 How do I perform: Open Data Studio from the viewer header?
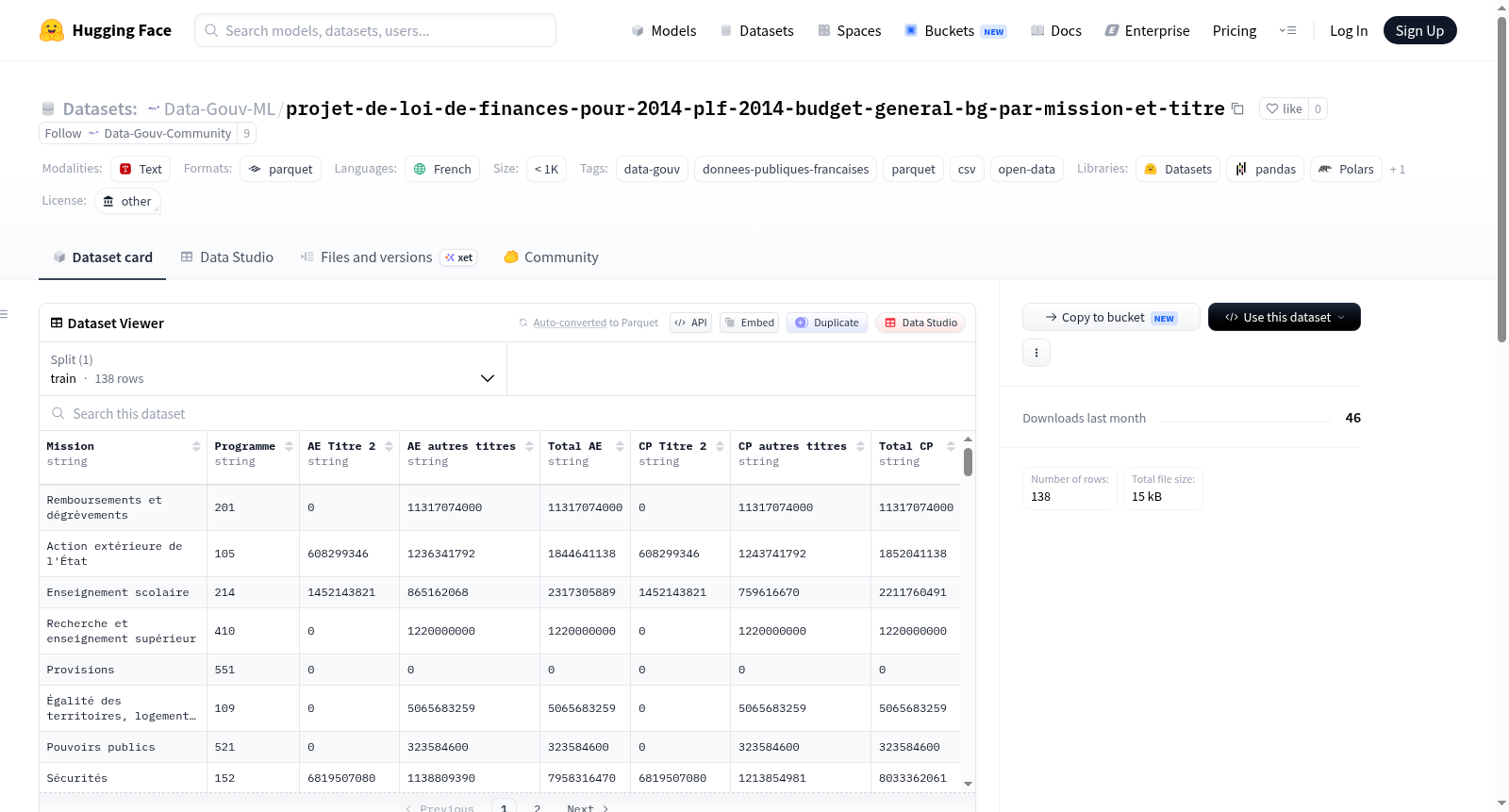point(920,323)
